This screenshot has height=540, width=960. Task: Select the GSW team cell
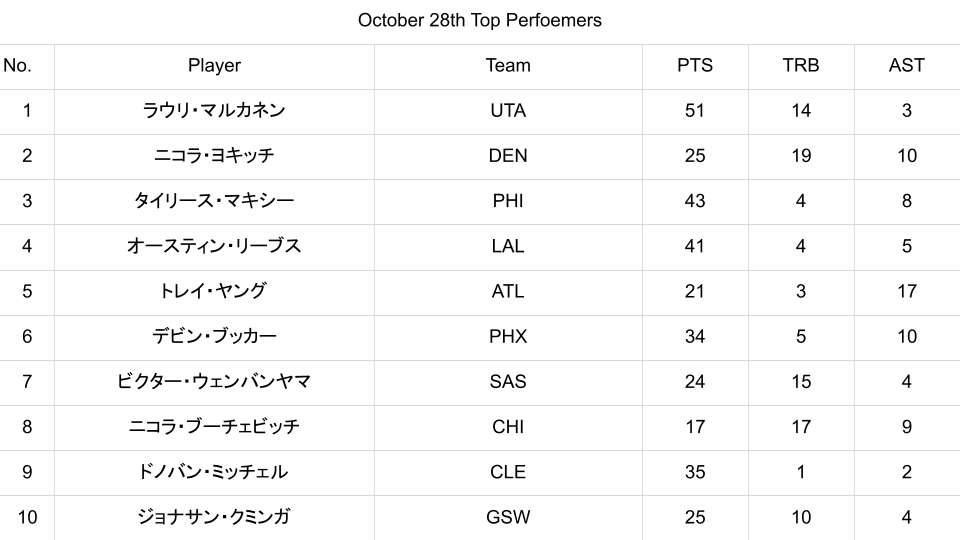[x=508, y=518]
